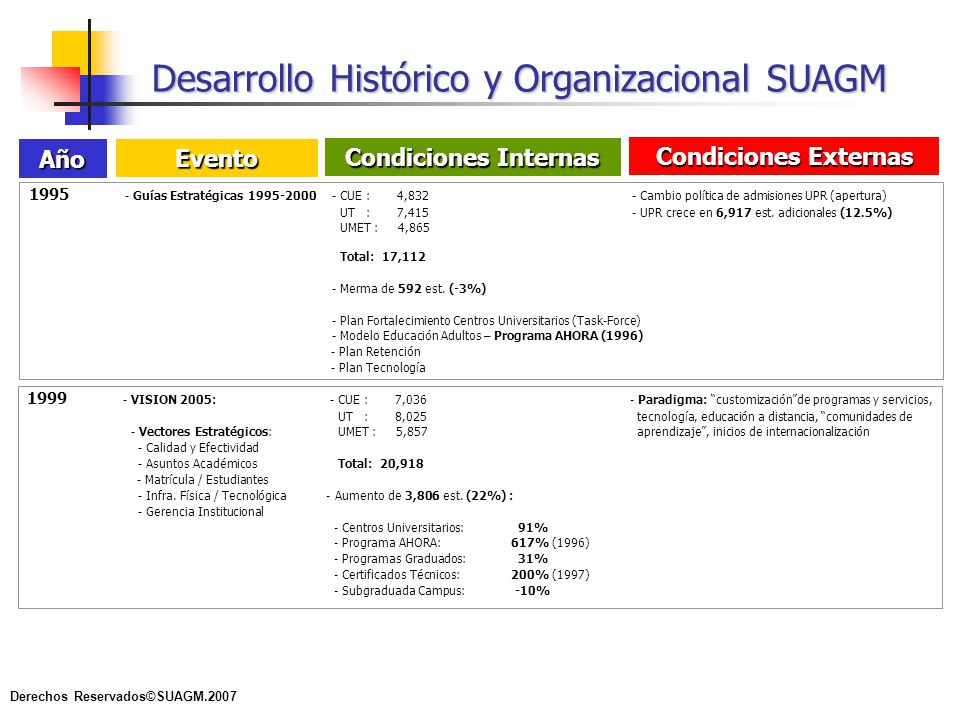Image resolution: width=960 pixels, height=720 pixels.
Task: Click the '91%' value
Action: pos(533,527)
